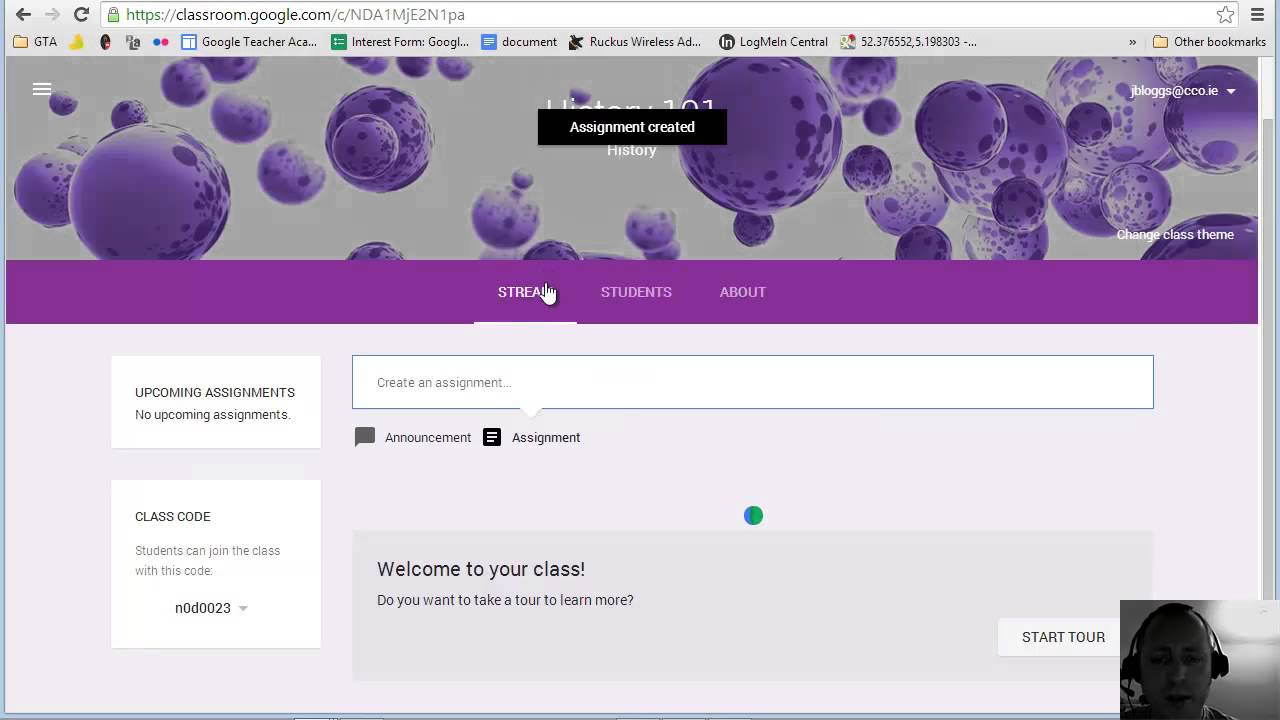Switch to the About tab
Viewport: 1280px width, 720px height.
click(x=742, y=292)
